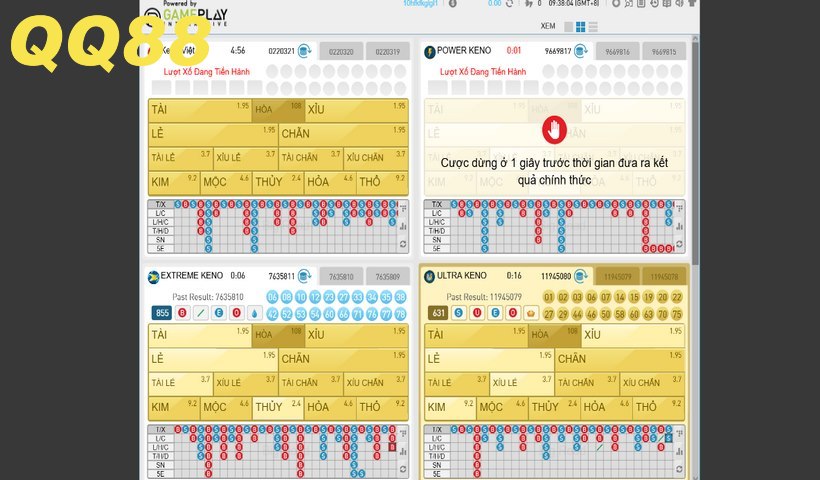Open bar chart icon in Power Keno trend panel
This screenshot has width=820, height=480.
point(679,226)
